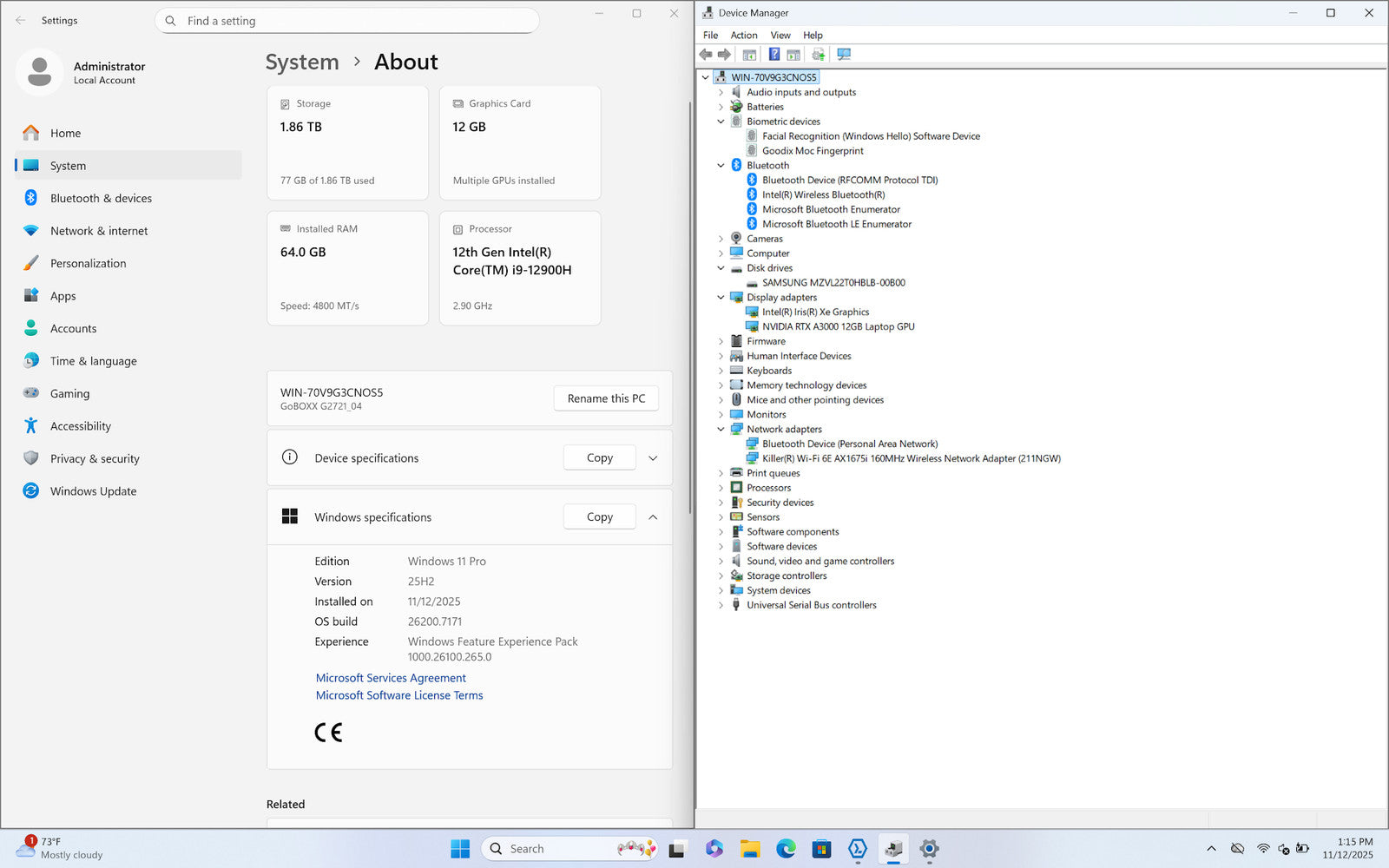
Task: Open the Action menu in Device Manager
Action: [x=743, y=36]
